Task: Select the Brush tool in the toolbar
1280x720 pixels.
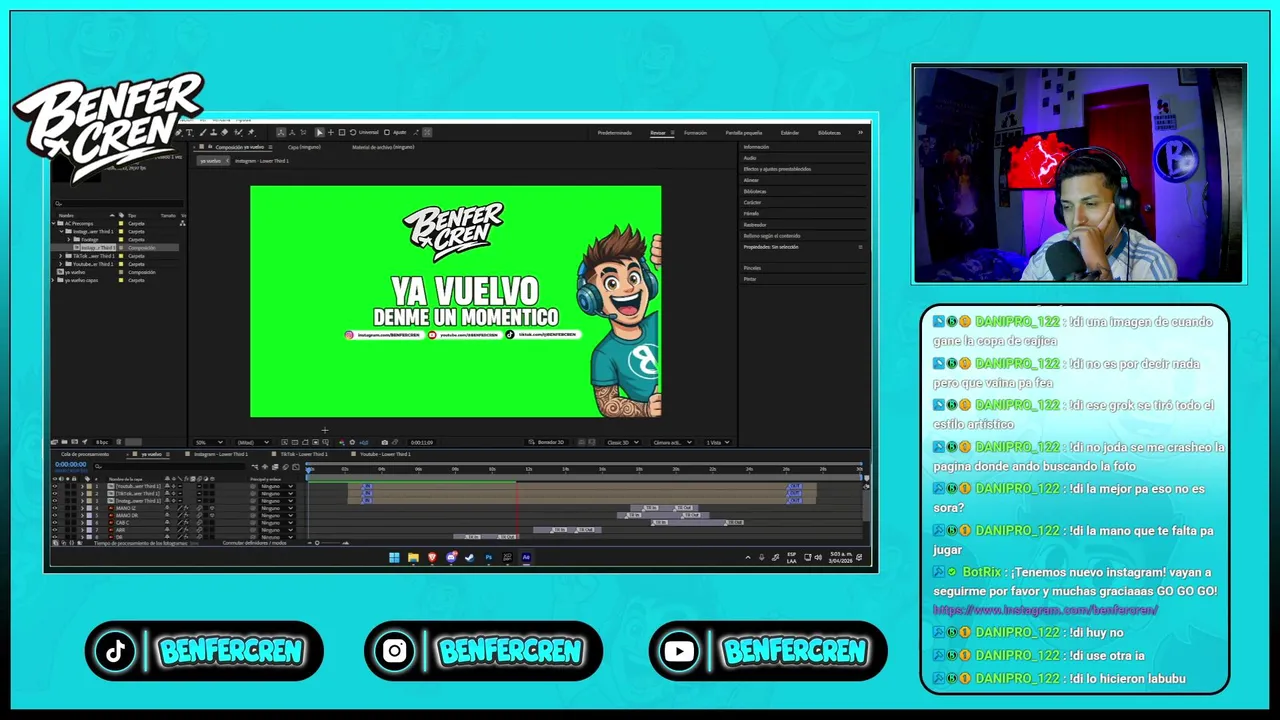Action: 203,132
